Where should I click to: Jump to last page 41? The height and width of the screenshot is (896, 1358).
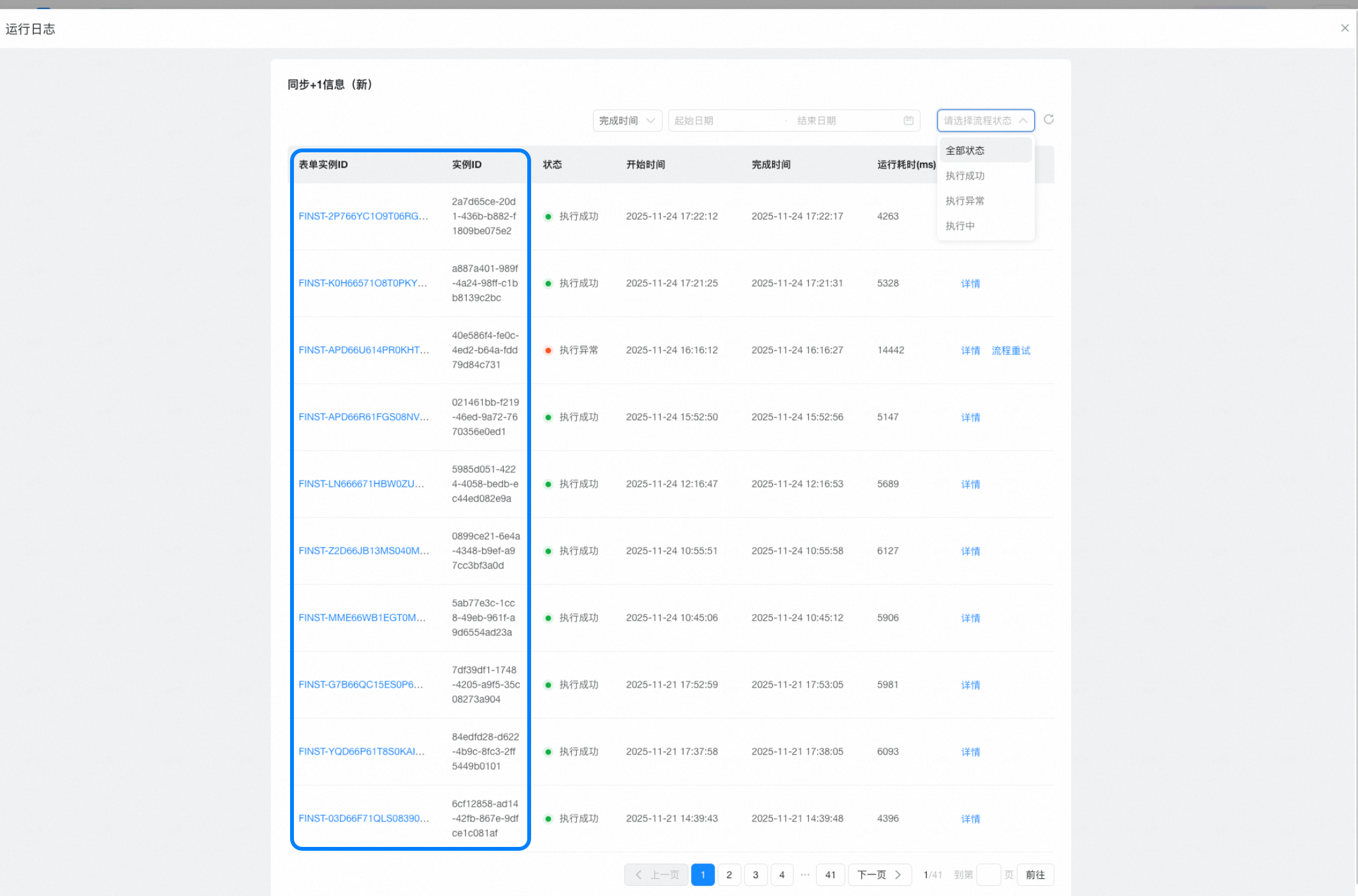point(830,875)
